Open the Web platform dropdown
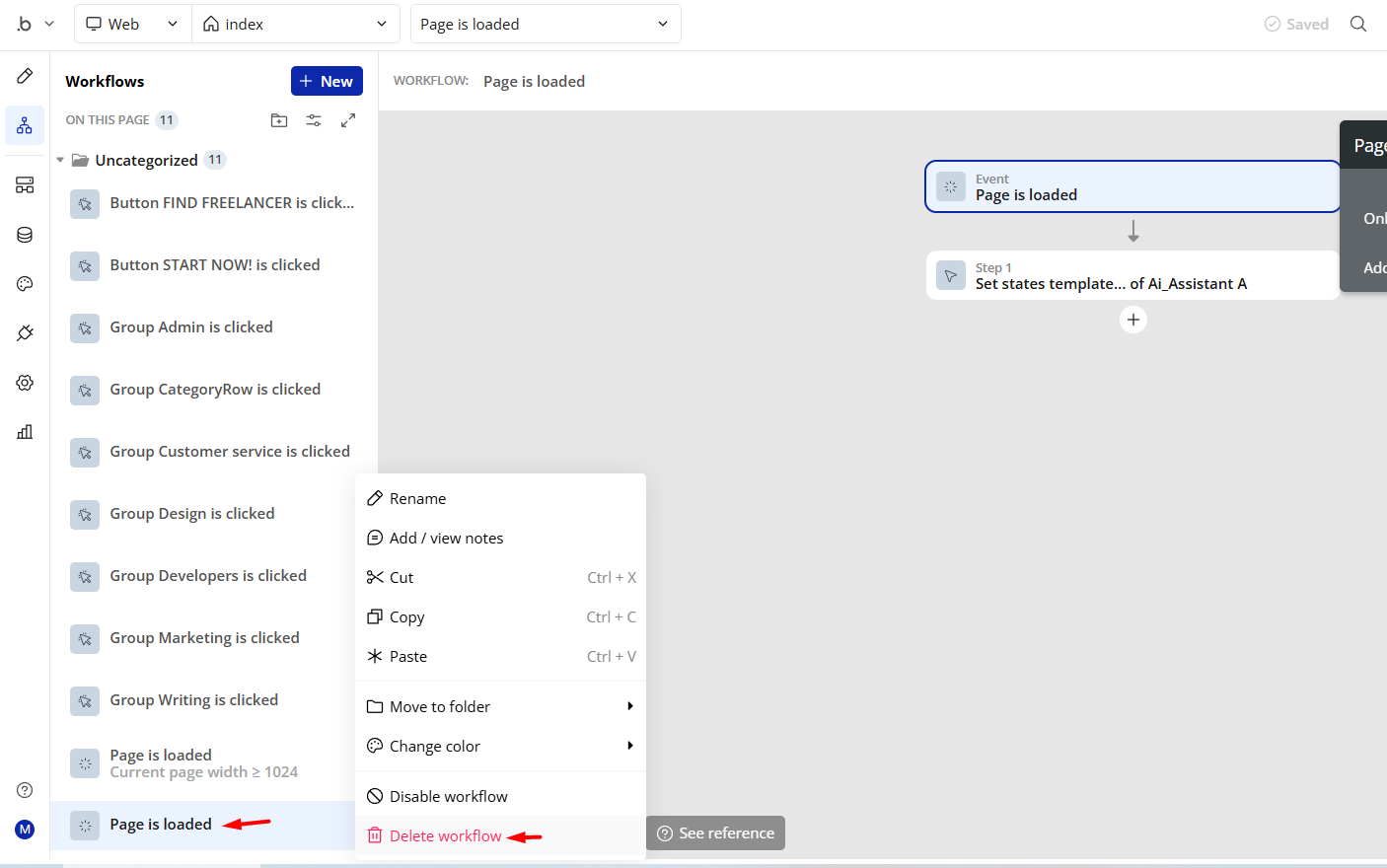 click(x=132, y=24)
